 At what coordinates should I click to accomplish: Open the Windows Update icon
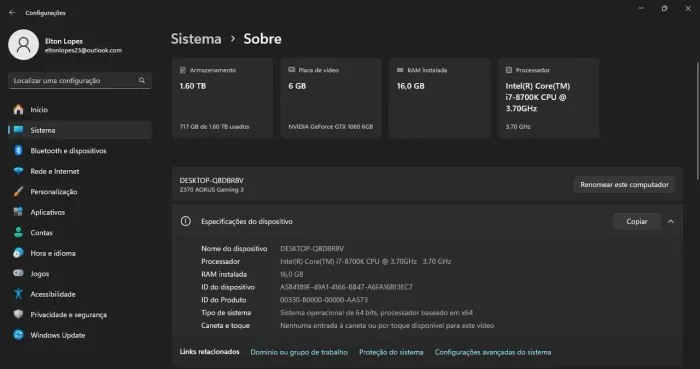(x=18, y=335)
